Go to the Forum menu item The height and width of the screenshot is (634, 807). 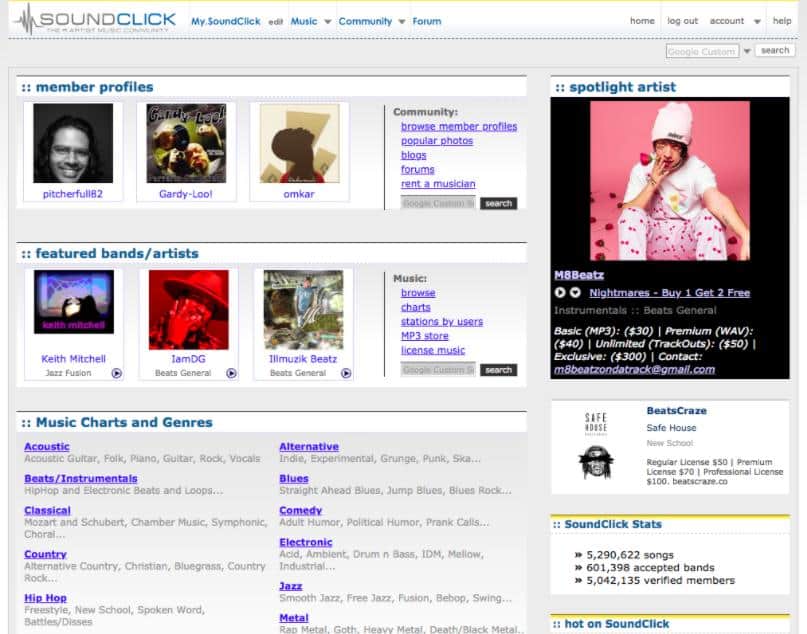[427, 21]
